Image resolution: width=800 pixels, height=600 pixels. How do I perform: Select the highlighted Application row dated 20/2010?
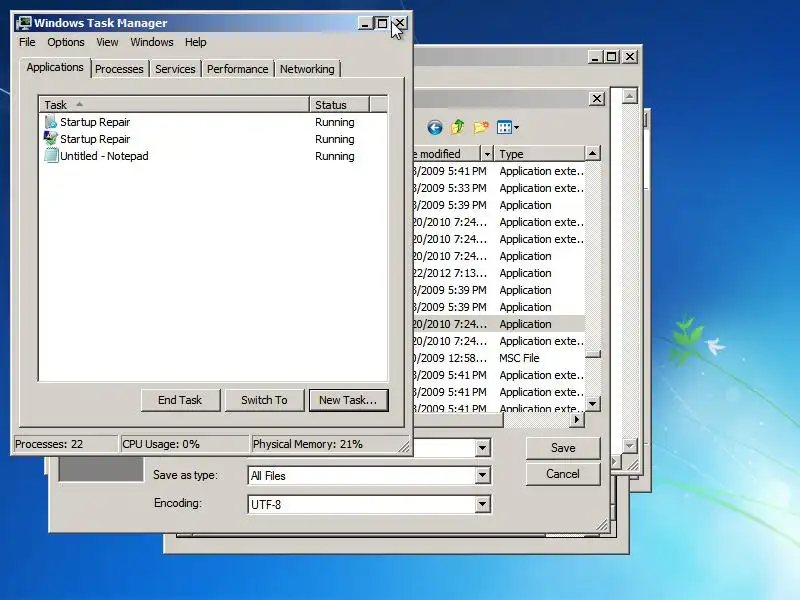[x=499, y=324]
